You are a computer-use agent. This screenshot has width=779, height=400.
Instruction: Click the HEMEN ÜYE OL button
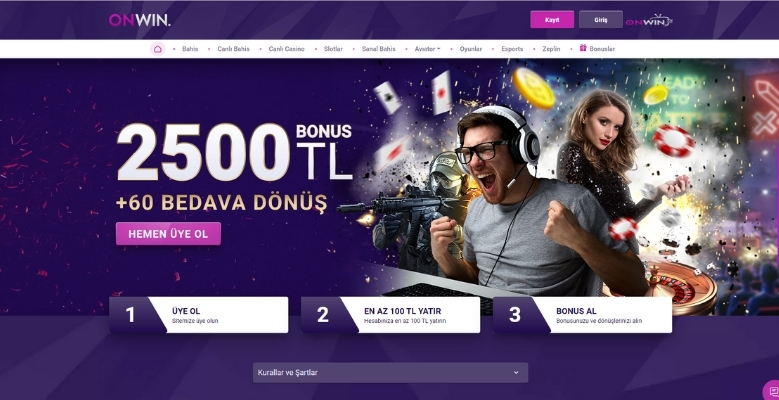(x=168, y=234)
